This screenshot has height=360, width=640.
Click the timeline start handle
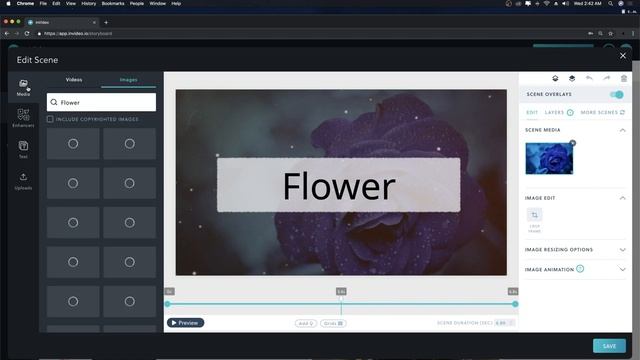coord(167,304)
